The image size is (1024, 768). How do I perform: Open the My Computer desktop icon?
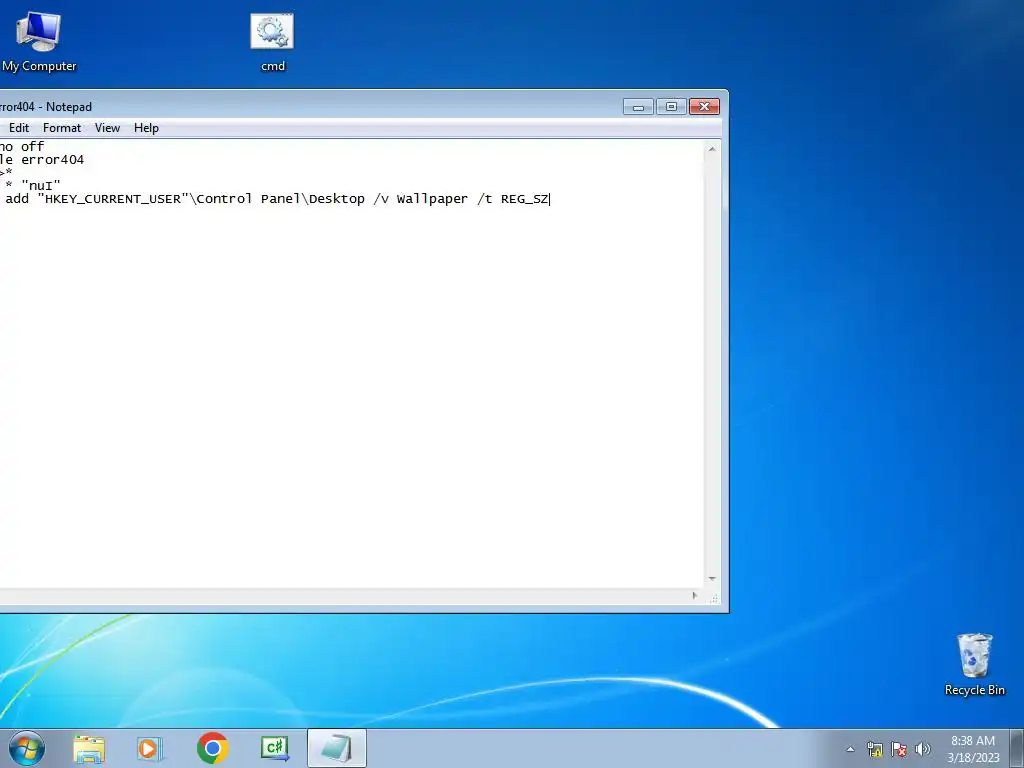click(38, 41)
